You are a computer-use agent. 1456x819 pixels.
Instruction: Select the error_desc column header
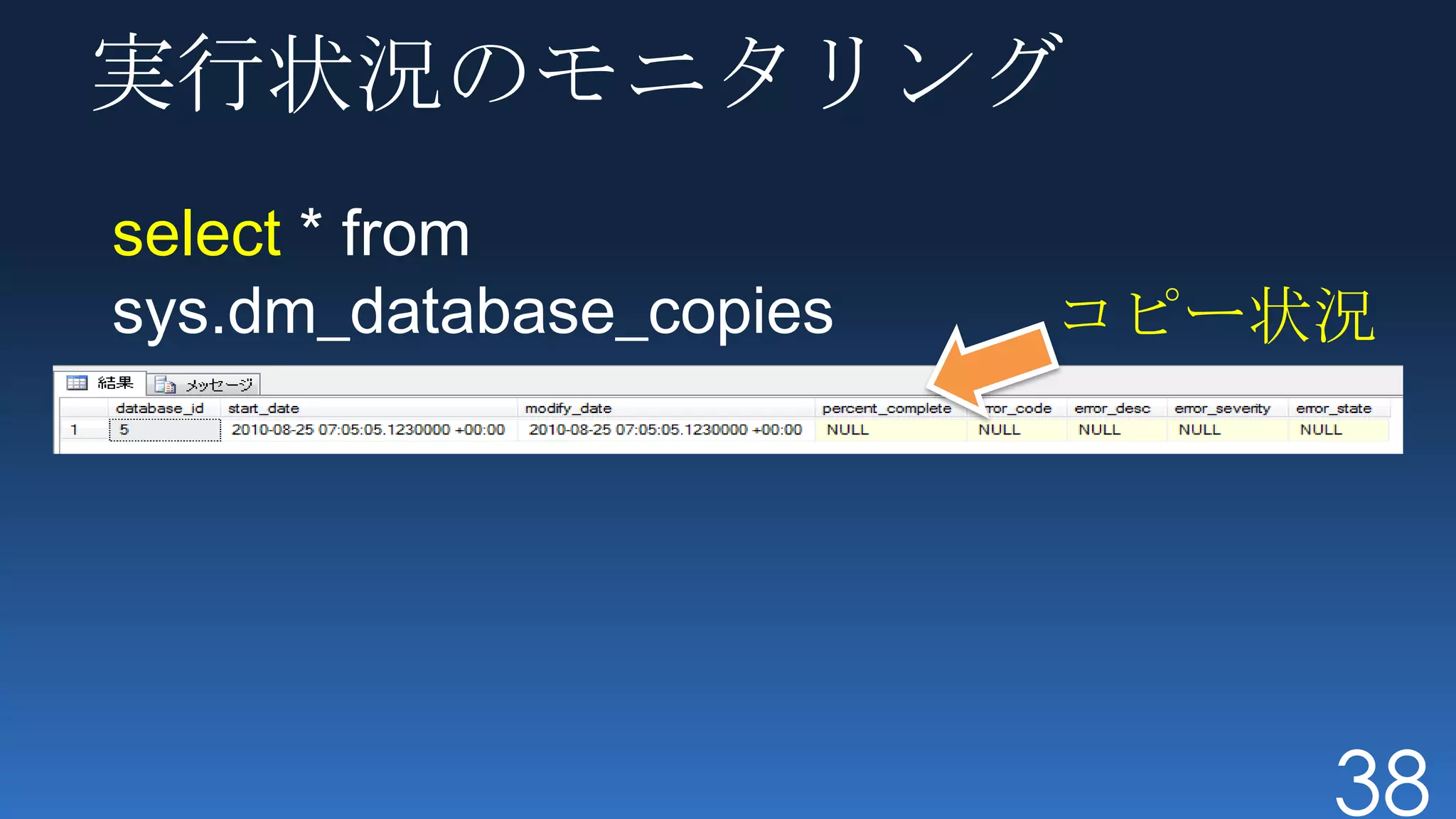click(1117, 408)
